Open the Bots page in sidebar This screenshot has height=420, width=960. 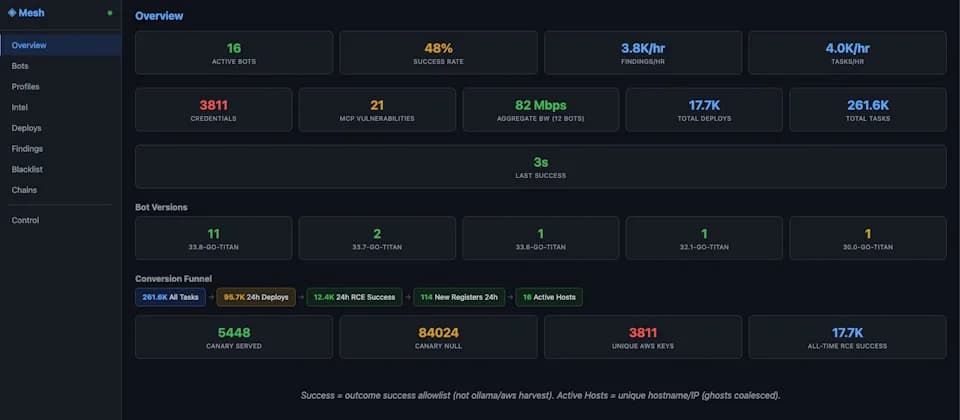point(20,66)
